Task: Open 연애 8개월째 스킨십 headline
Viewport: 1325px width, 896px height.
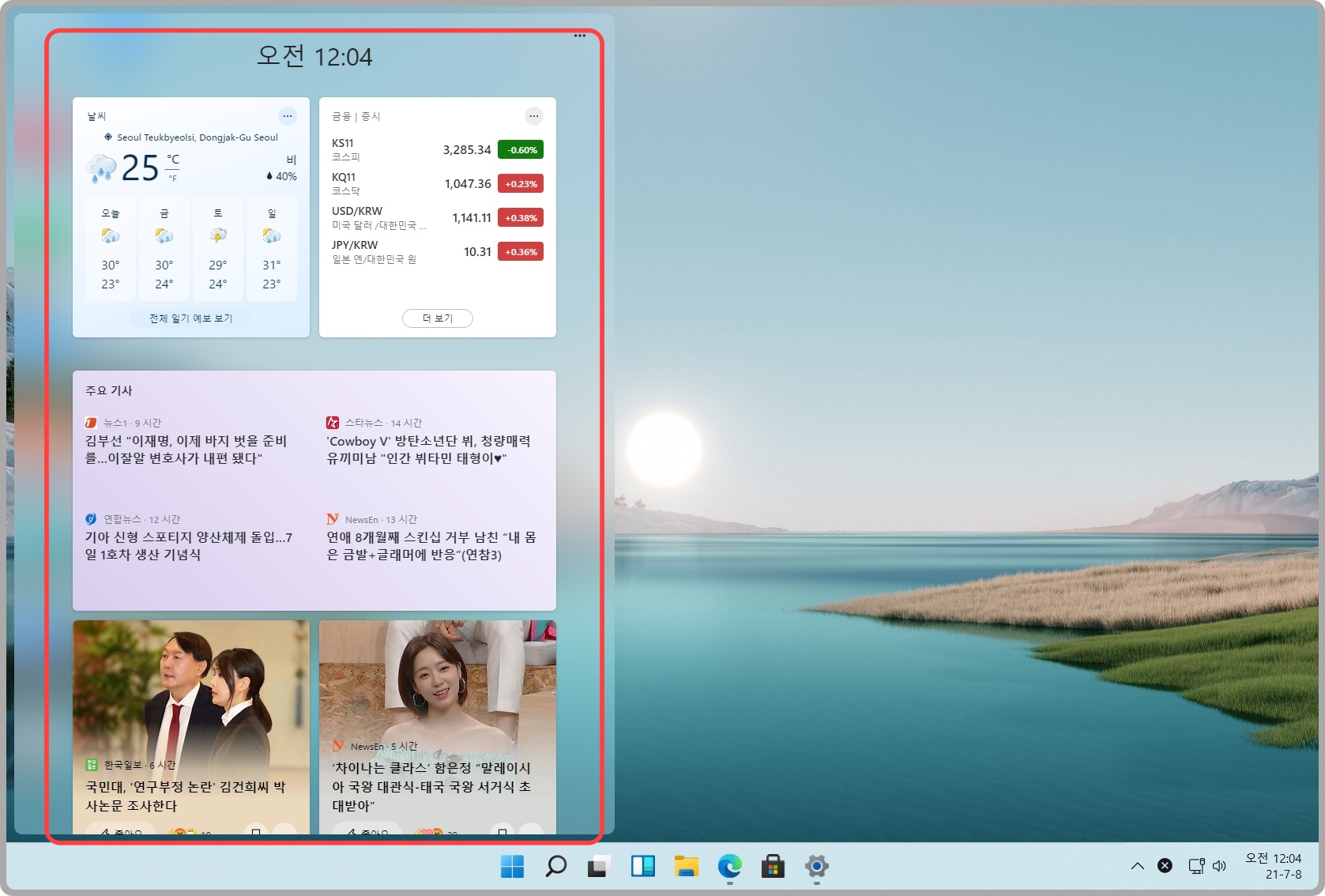Action: pyautogui.click(x=431, y=546)
